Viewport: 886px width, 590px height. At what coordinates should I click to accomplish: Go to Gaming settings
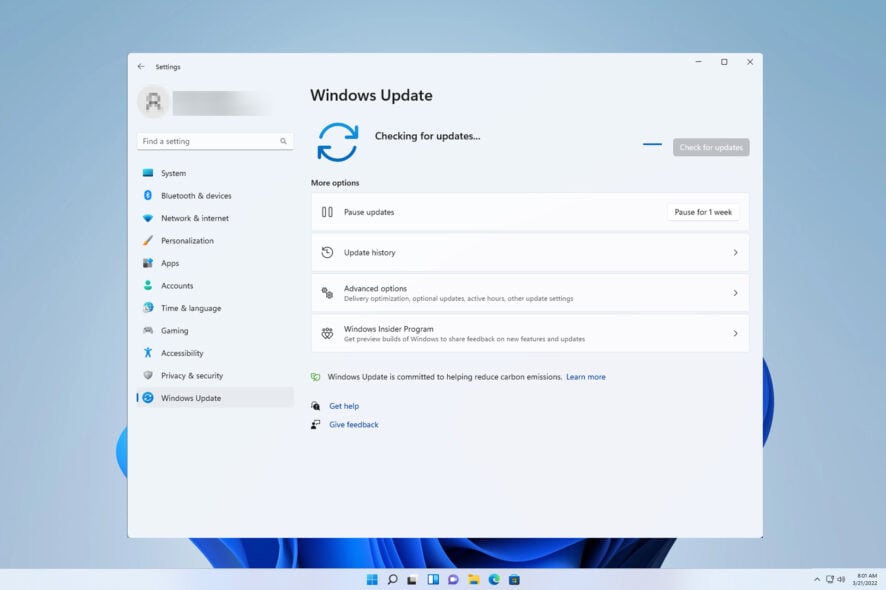(x=215, y=330)
